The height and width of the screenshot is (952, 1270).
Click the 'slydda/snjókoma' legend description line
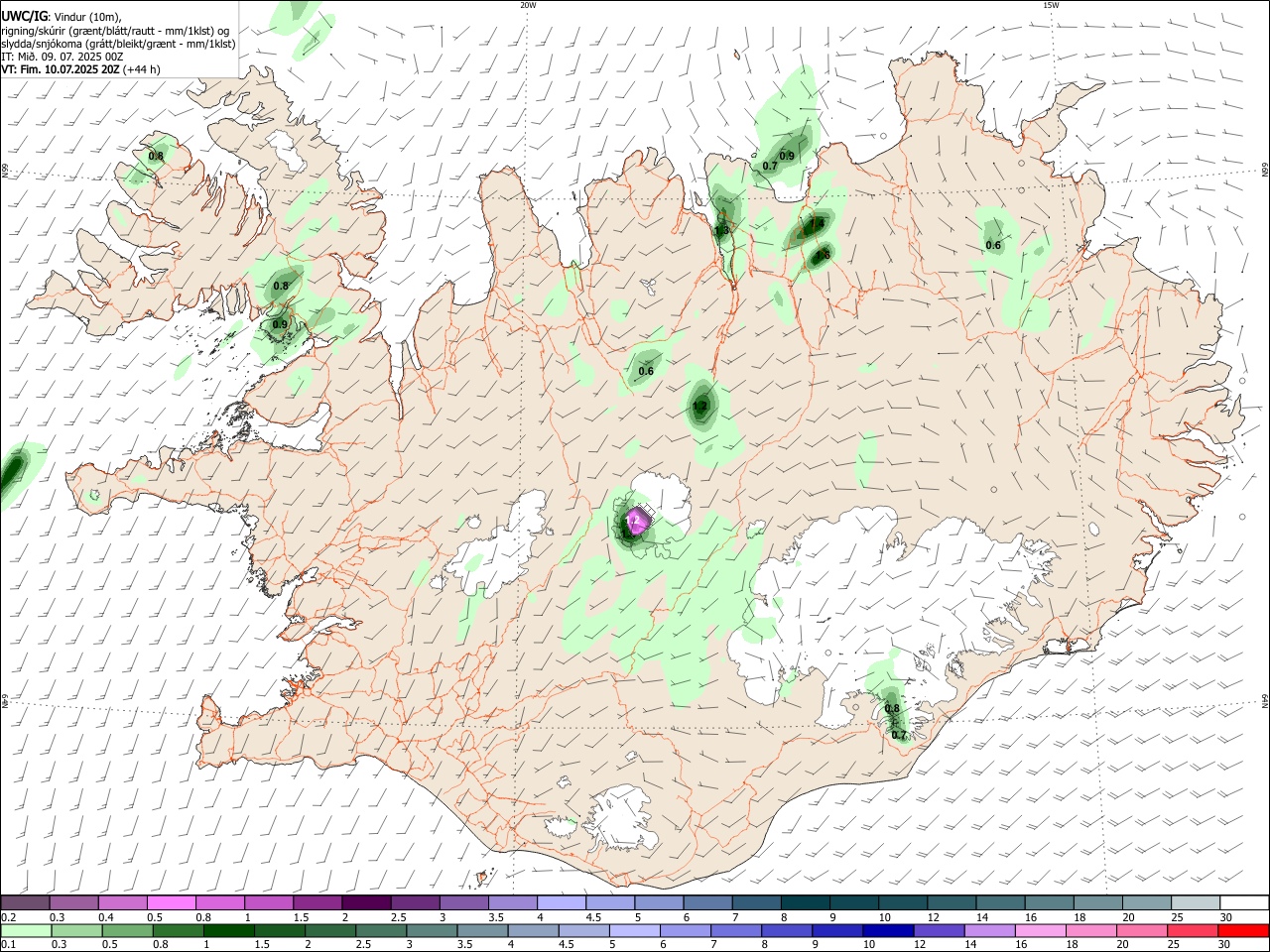click(x=118, y=44)
